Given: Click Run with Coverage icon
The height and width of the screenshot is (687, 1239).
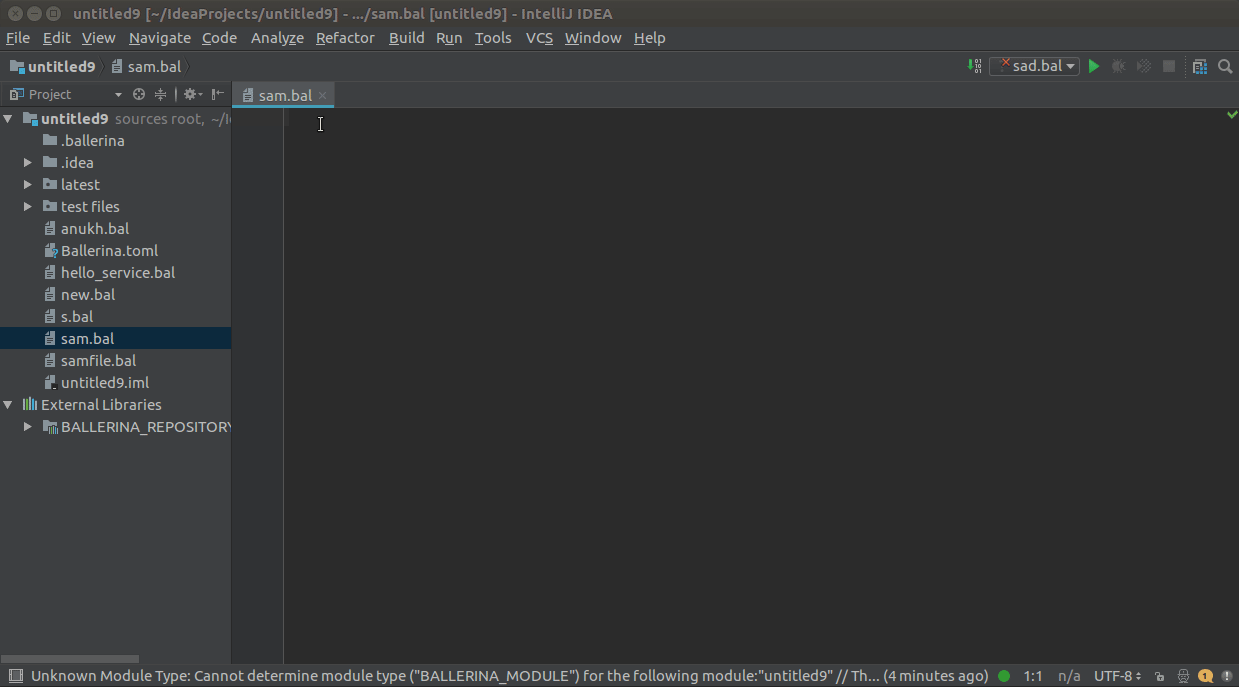Looking at the screenshot, I should (x=1144, y=66).
